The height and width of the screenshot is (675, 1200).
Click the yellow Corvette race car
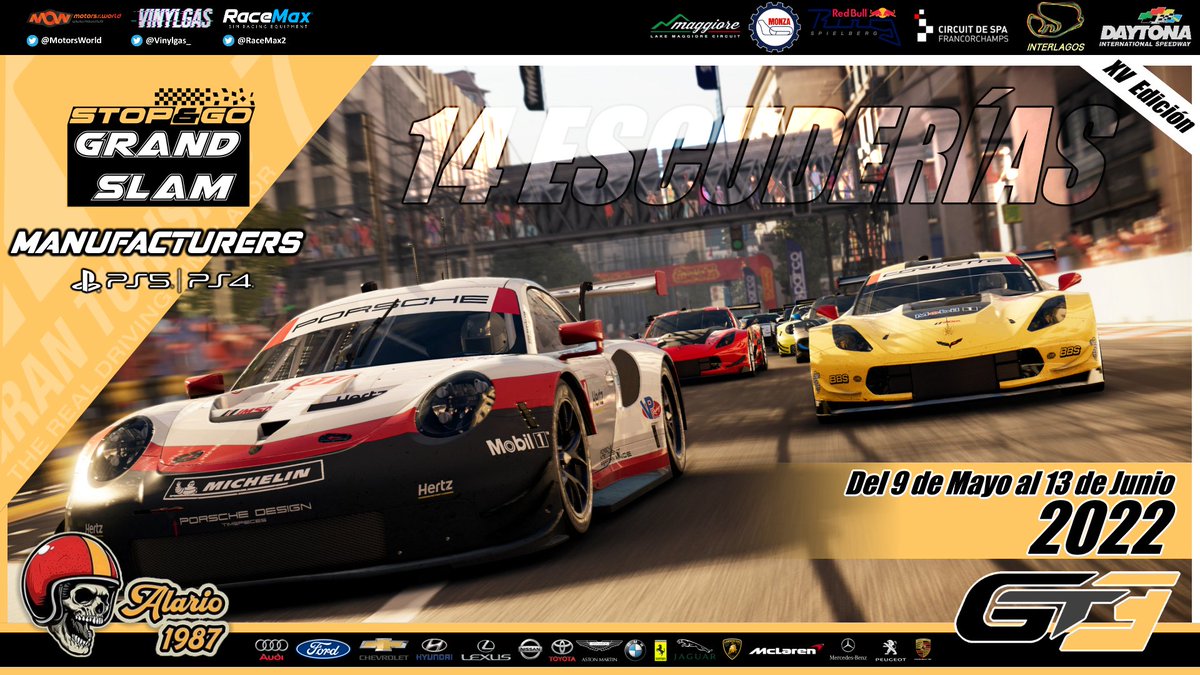coord(954,335)
